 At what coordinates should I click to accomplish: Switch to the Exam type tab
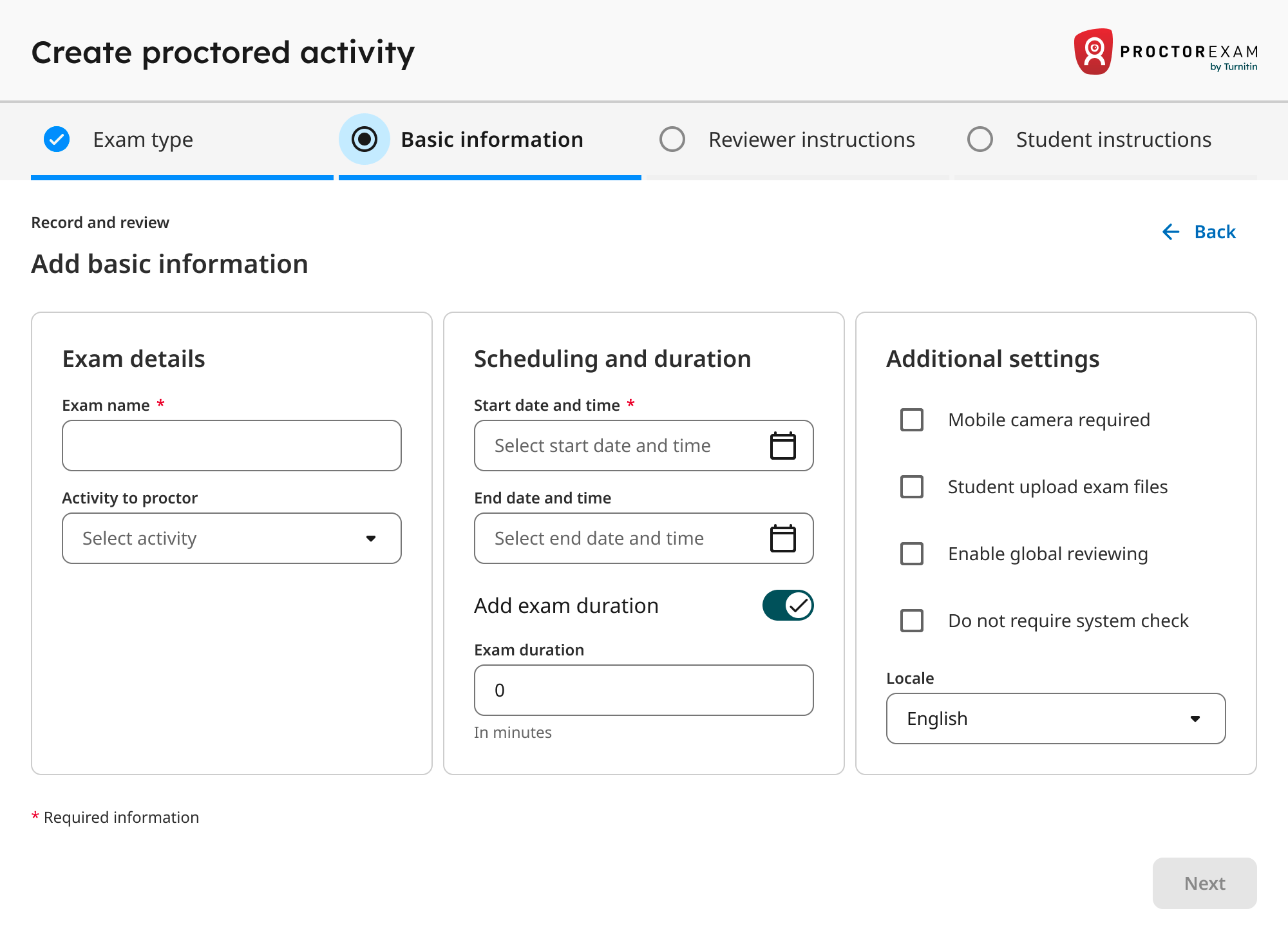click(143, 139)
